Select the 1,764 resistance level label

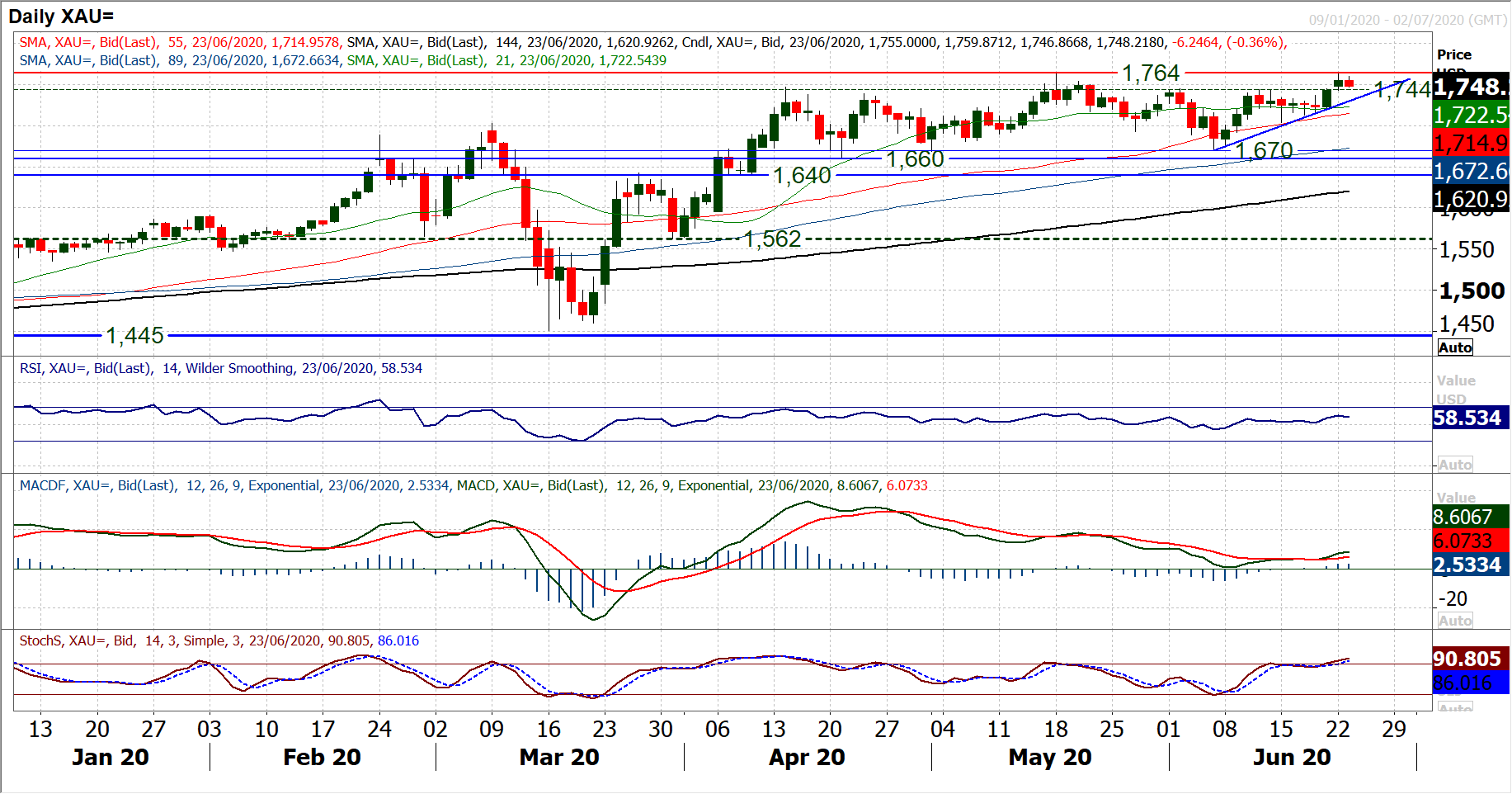1151,73
